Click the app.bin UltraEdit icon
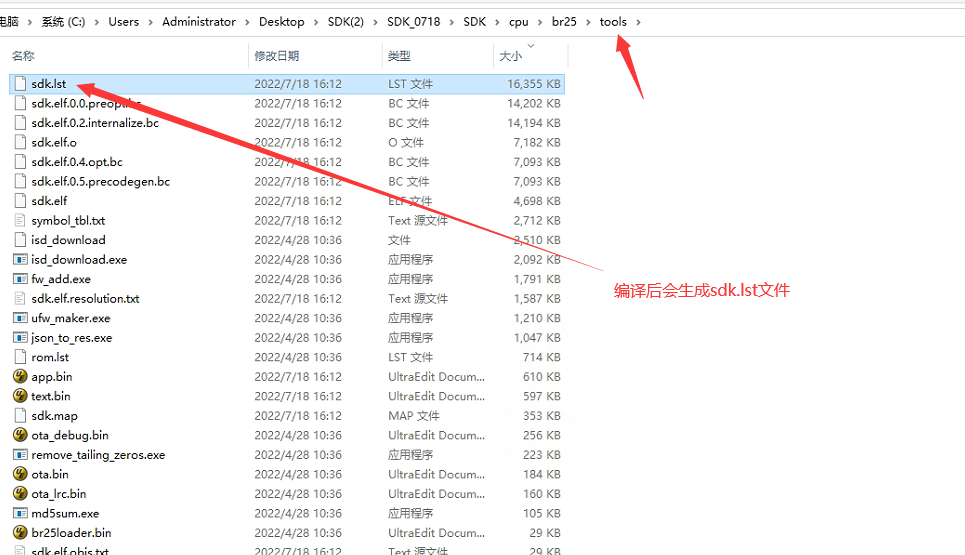 pos(20,377)
